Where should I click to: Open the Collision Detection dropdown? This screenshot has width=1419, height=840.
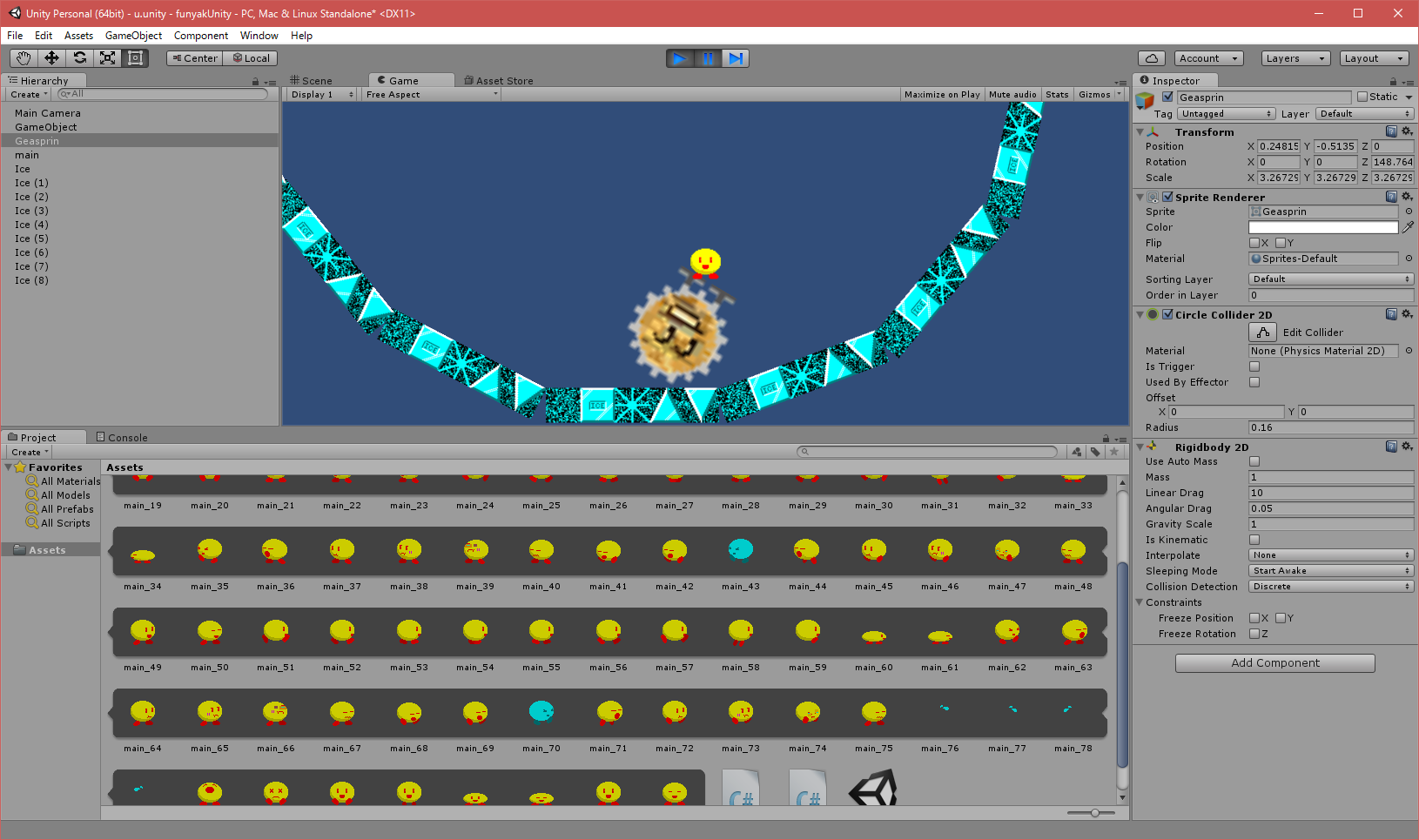pos(1331,587)
